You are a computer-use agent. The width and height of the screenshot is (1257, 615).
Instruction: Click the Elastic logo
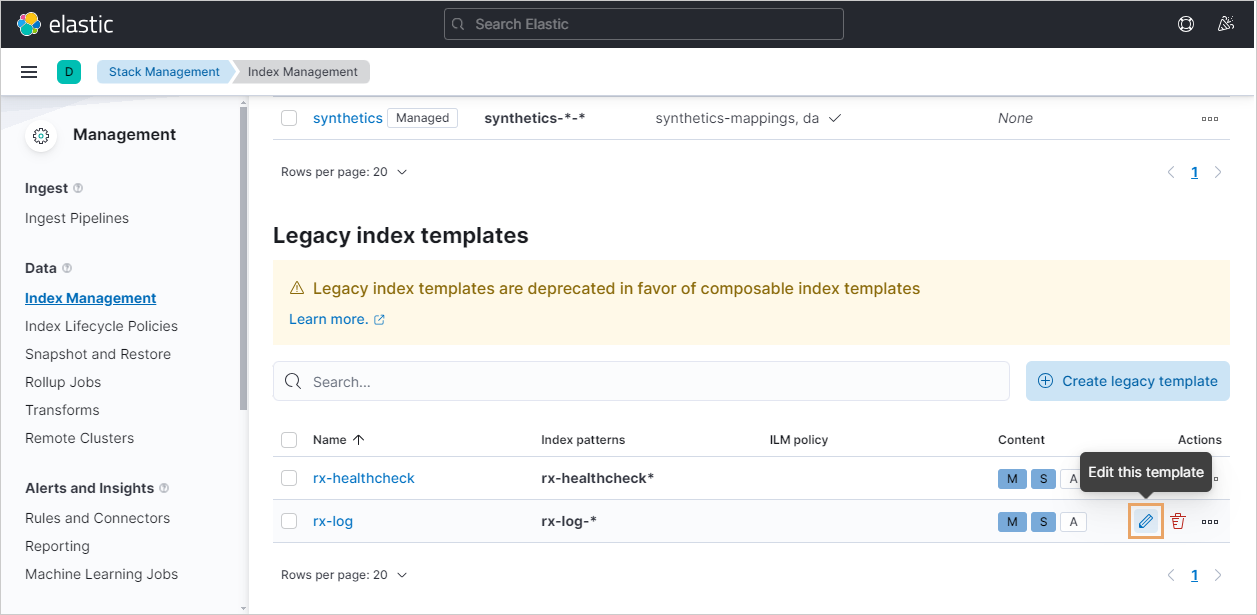point(66,24)
